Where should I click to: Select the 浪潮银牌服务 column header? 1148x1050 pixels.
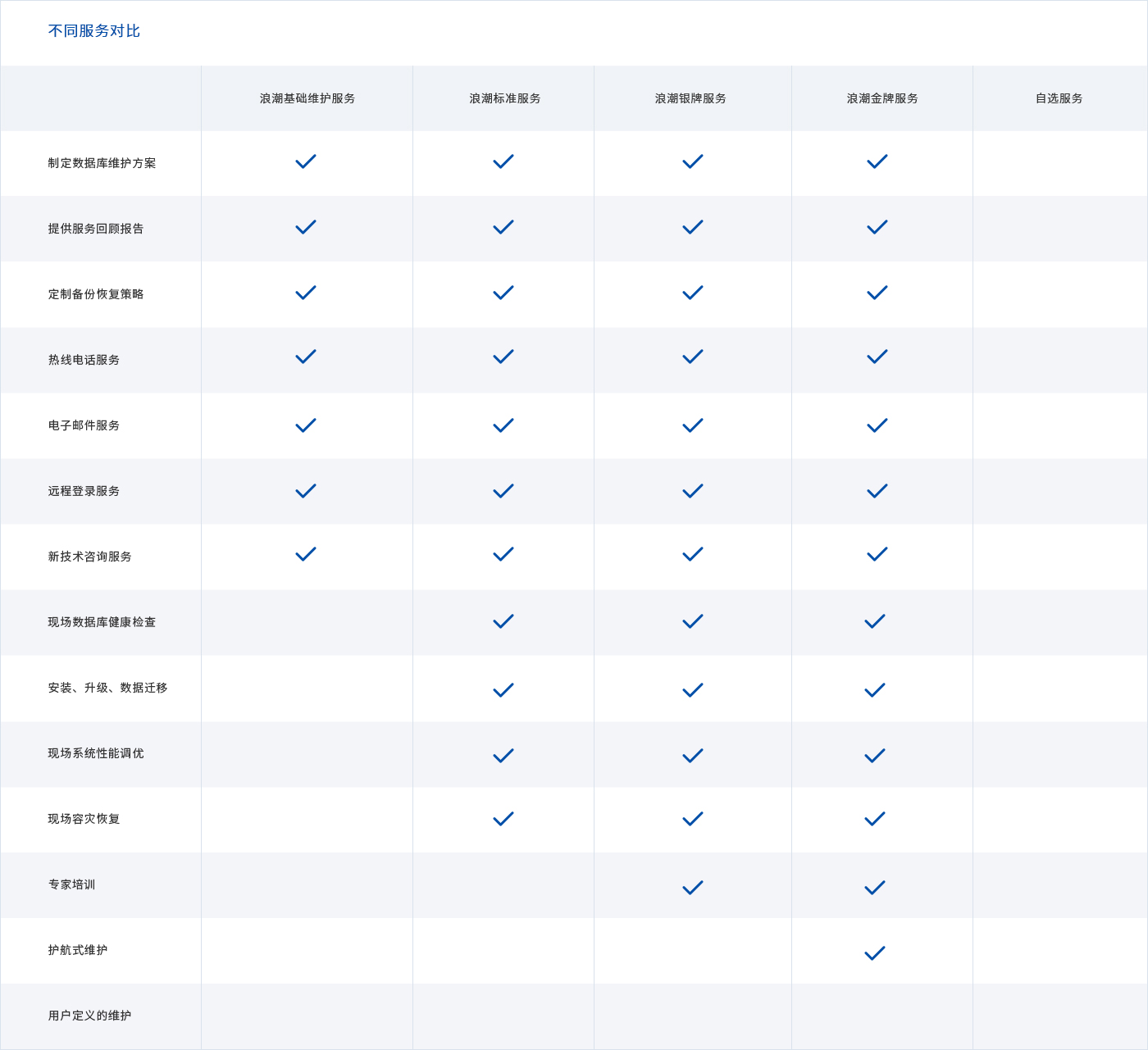pos(690,98)
